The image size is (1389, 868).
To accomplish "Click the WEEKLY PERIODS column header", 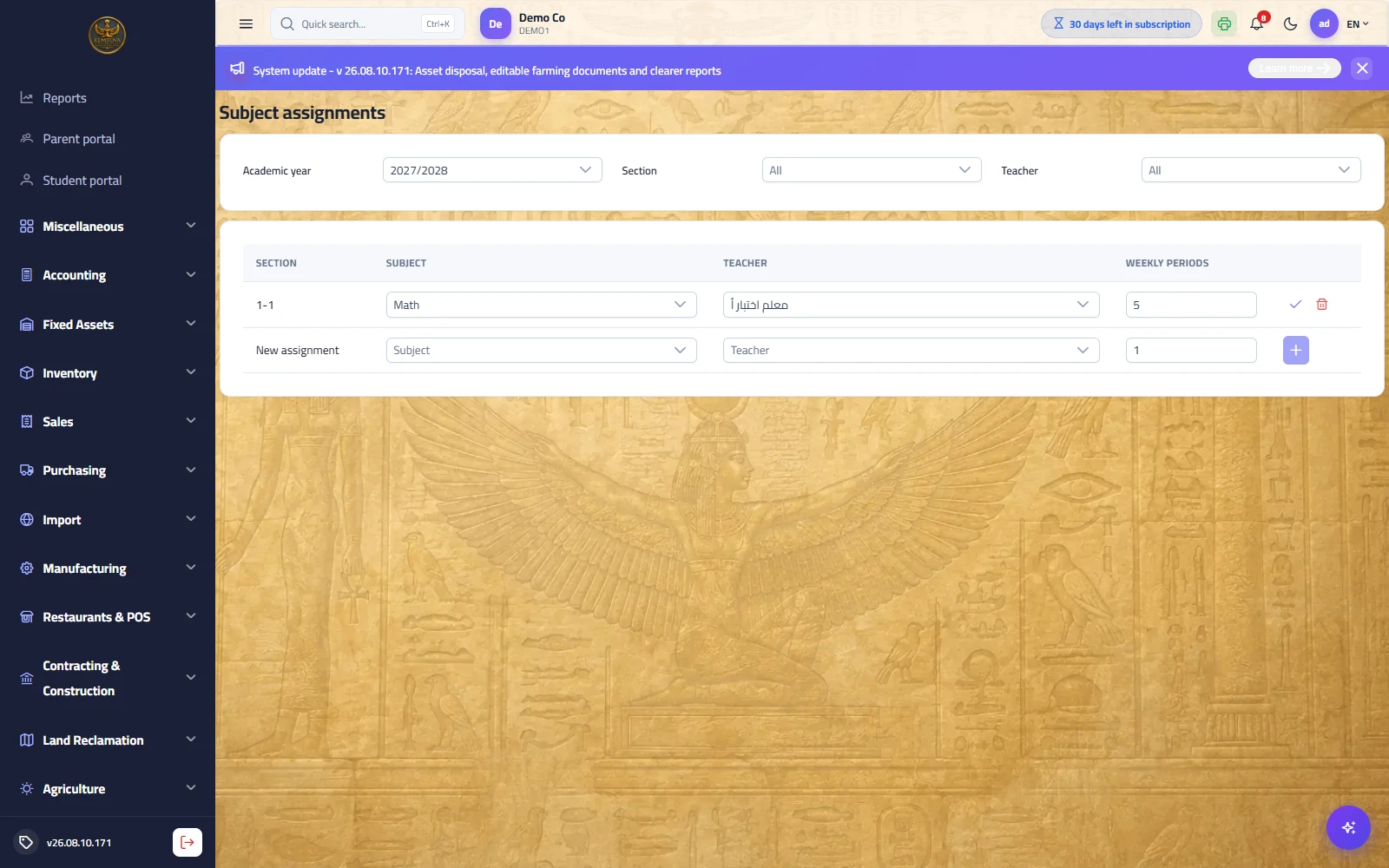I will (x=1167, y=263).
